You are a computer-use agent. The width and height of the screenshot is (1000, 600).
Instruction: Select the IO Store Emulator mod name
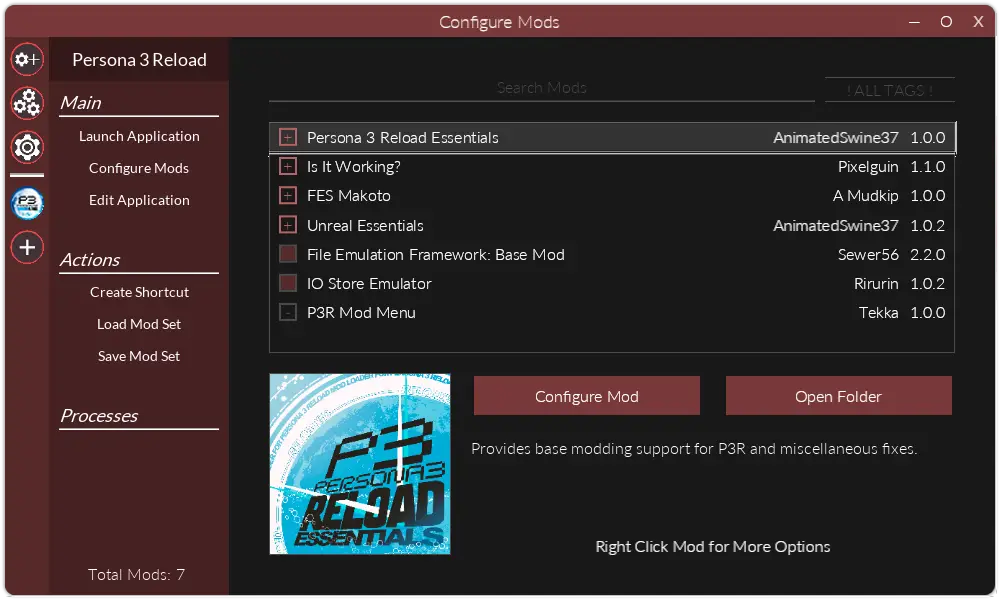[369, 283]
